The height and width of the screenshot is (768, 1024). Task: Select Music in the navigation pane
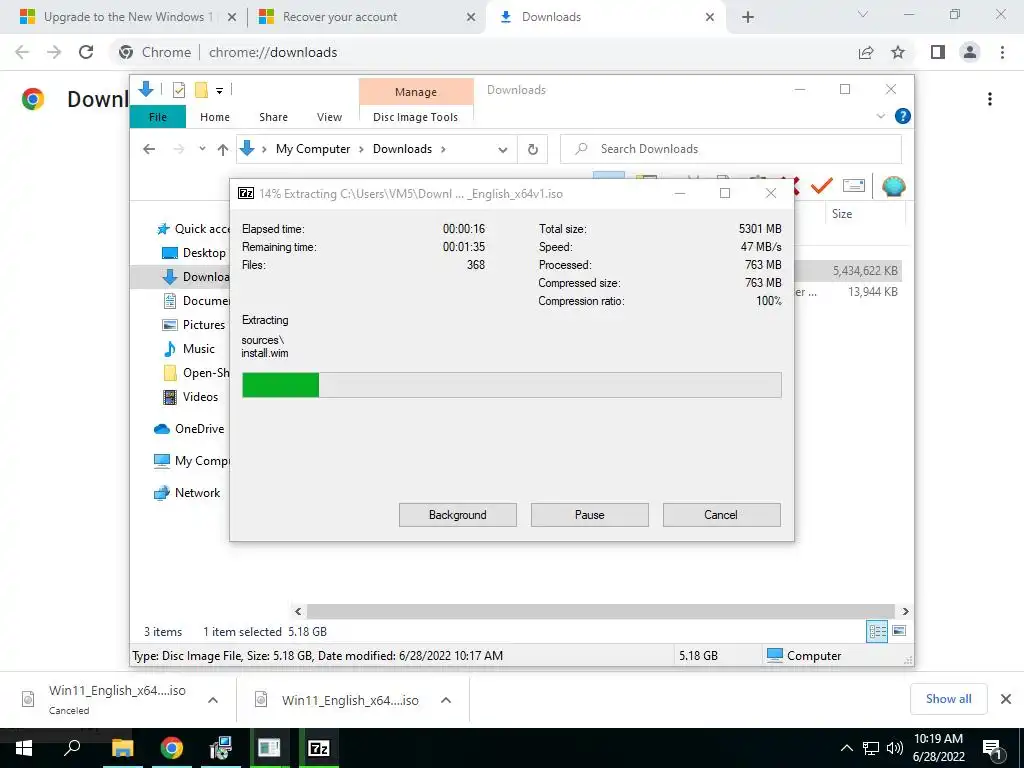[x=189, y=349]
